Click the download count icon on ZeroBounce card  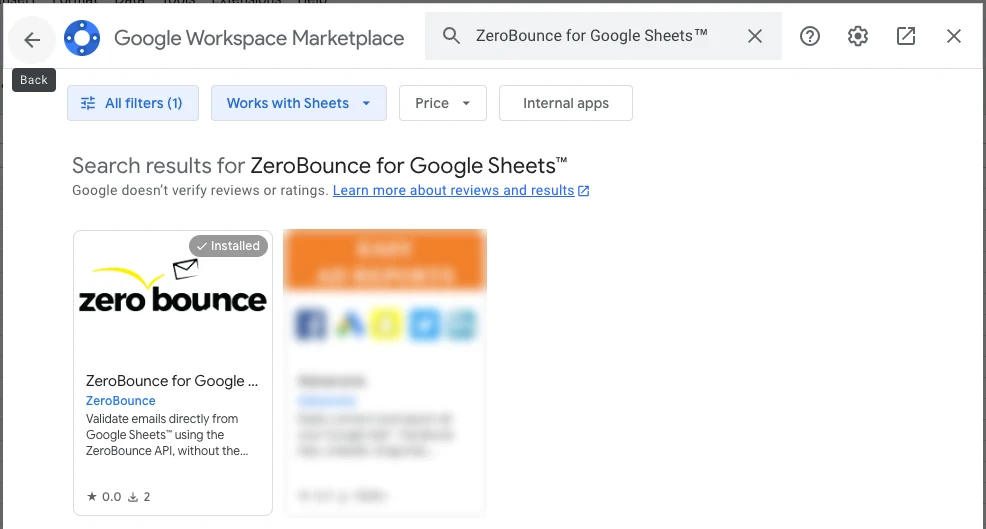pos(133,497)
